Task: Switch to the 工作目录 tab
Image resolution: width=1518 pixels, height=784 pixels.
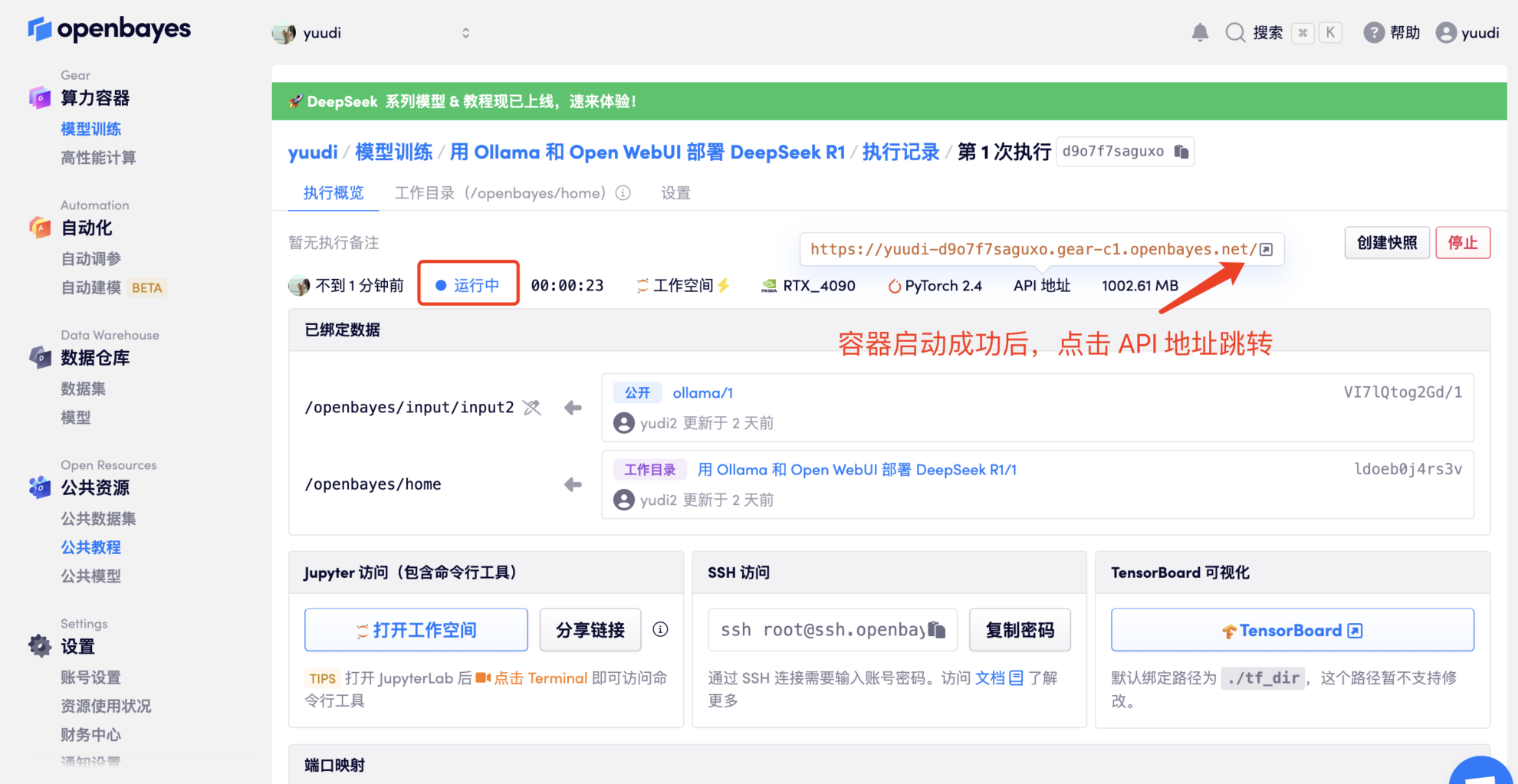Action: click(x=500, y=193)
